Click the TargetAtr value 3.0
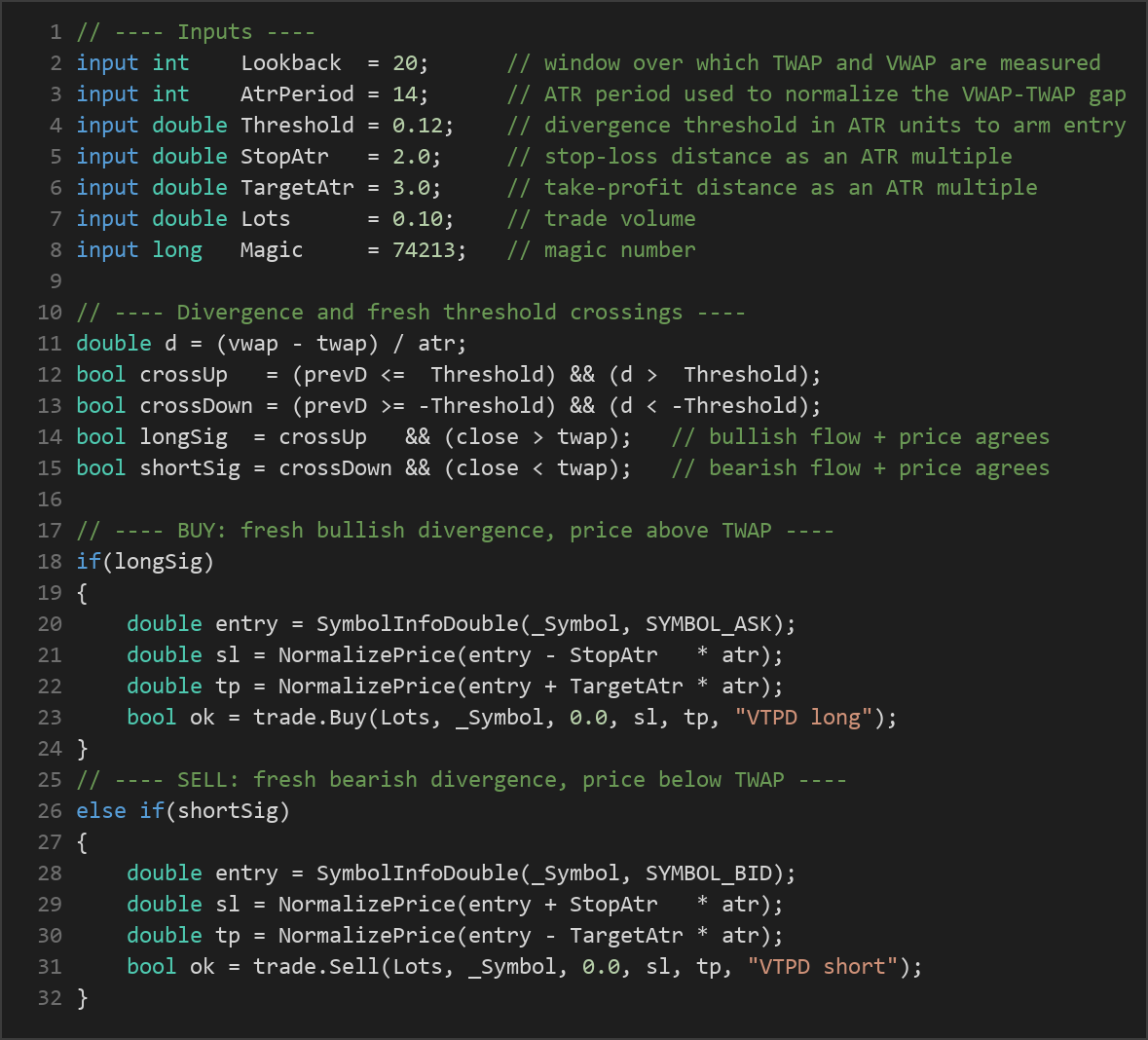 411,188
